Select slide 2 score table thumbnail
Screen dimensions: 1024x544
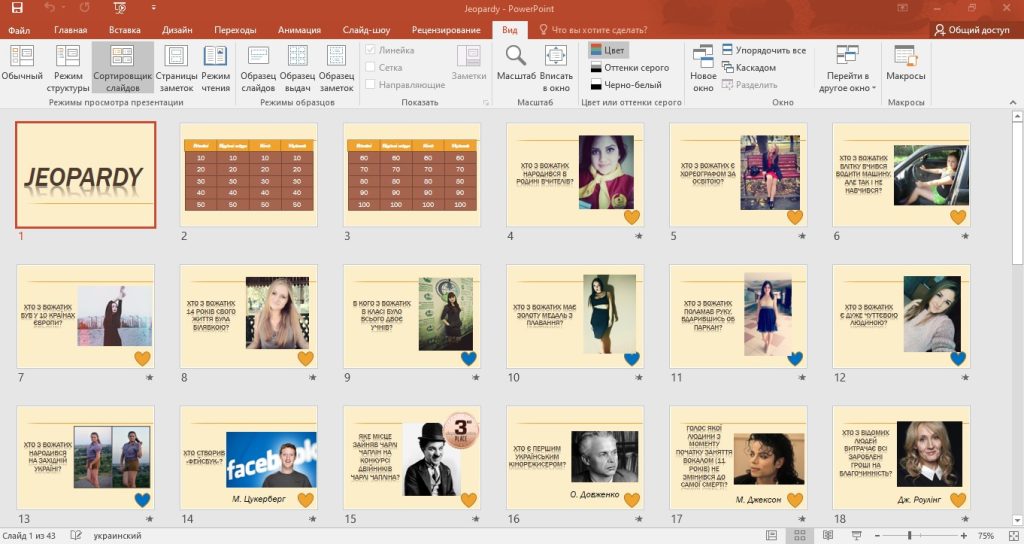pyautogui.click(x=249, y=175)
